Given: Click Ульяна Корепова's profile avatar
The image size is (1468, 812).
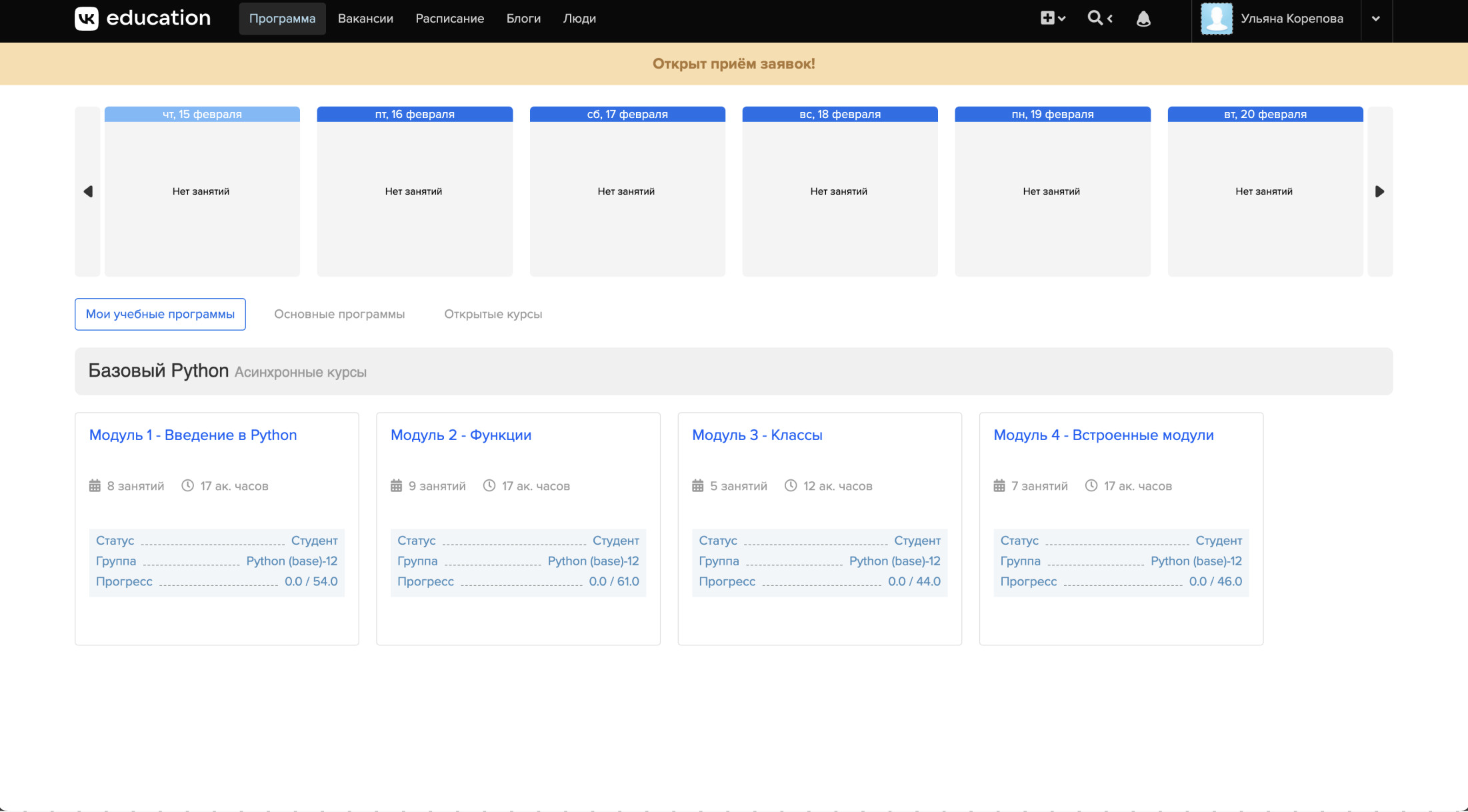Looking at the screenshot, I should (x=1216, y=19).
